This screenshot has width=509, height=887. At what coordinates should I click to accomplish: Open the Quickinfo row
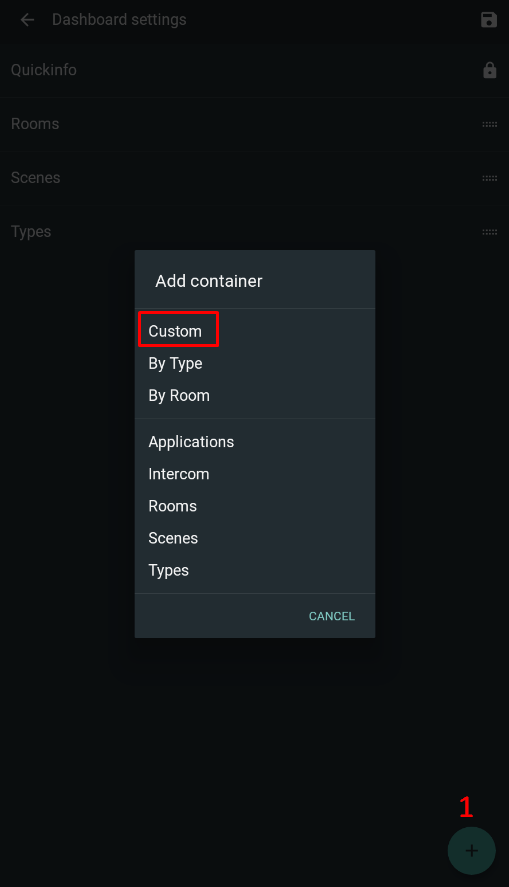click(254, 70)
